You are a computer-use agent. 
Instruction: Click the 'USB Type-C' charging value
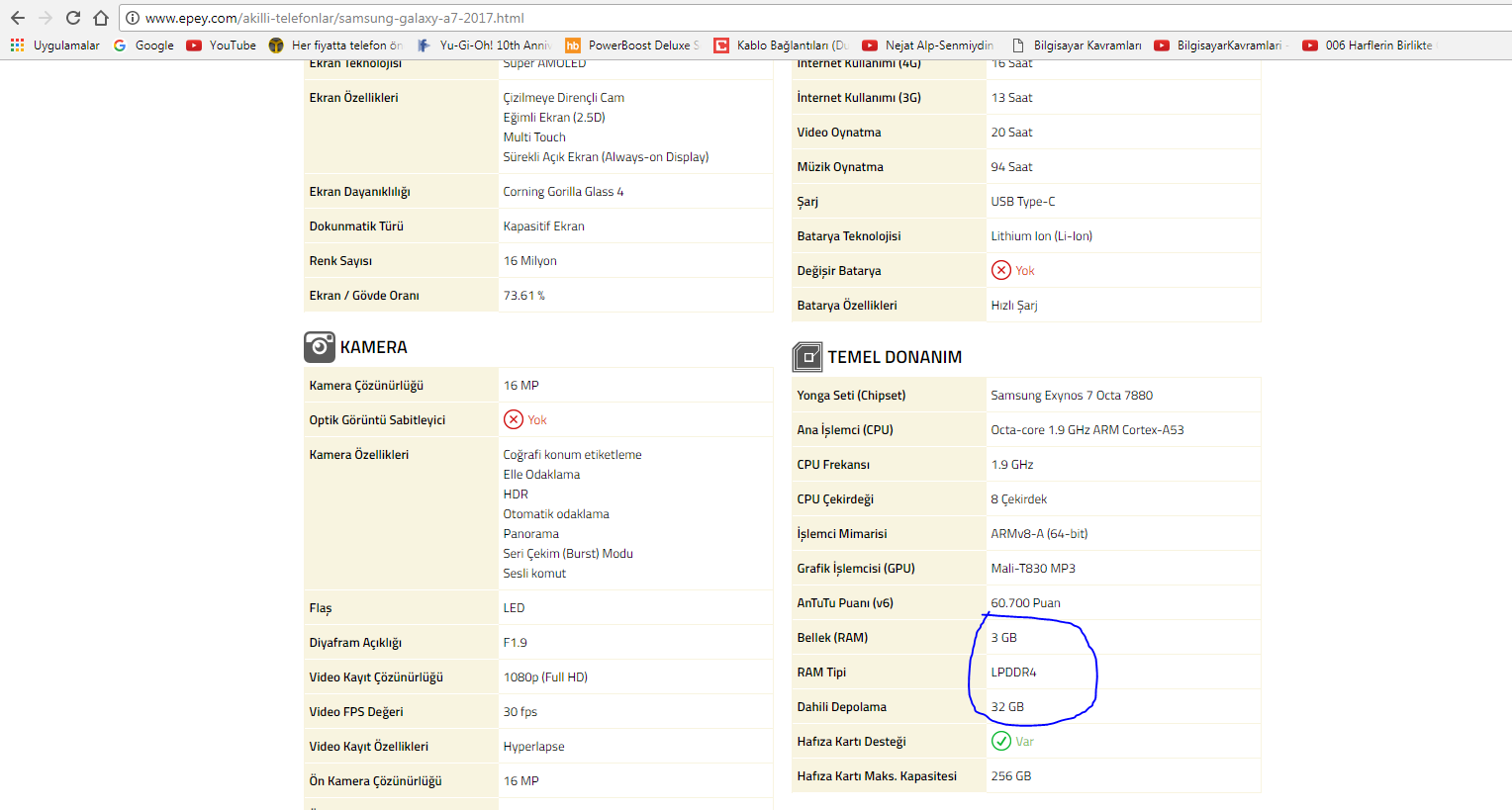pos(1023,202)
